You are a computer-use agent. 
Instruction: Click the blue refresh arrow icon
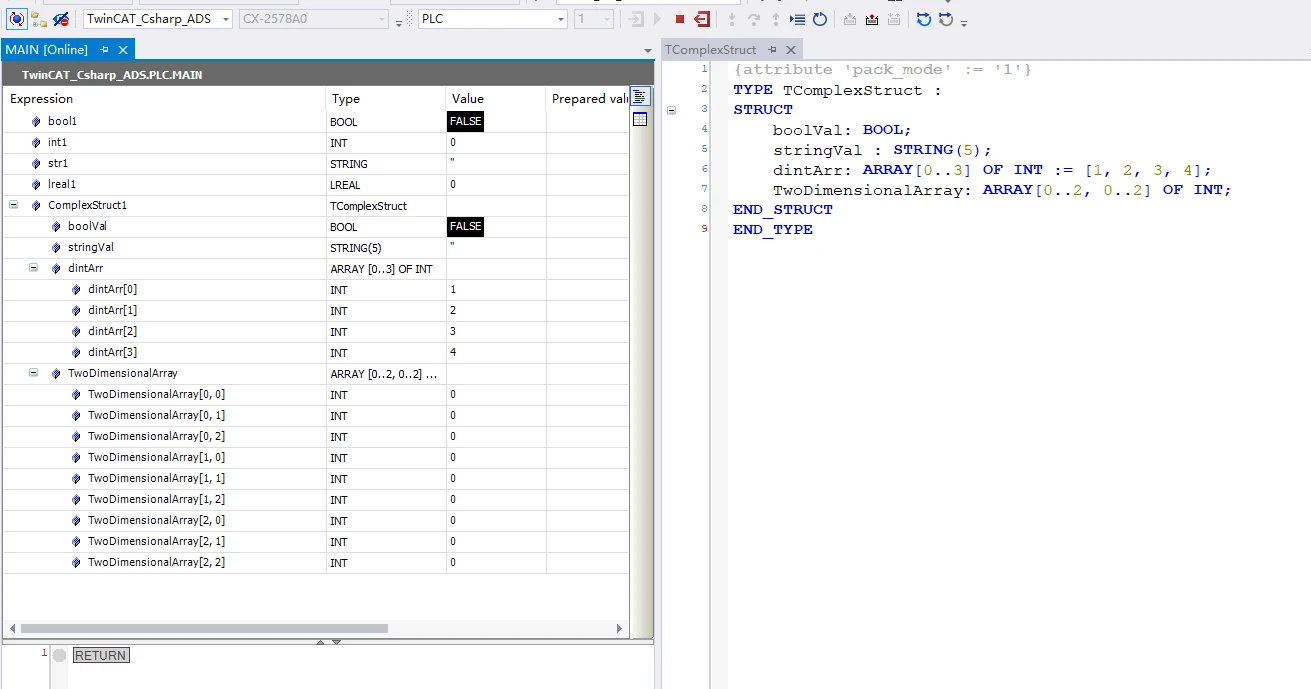pos(923,19)
